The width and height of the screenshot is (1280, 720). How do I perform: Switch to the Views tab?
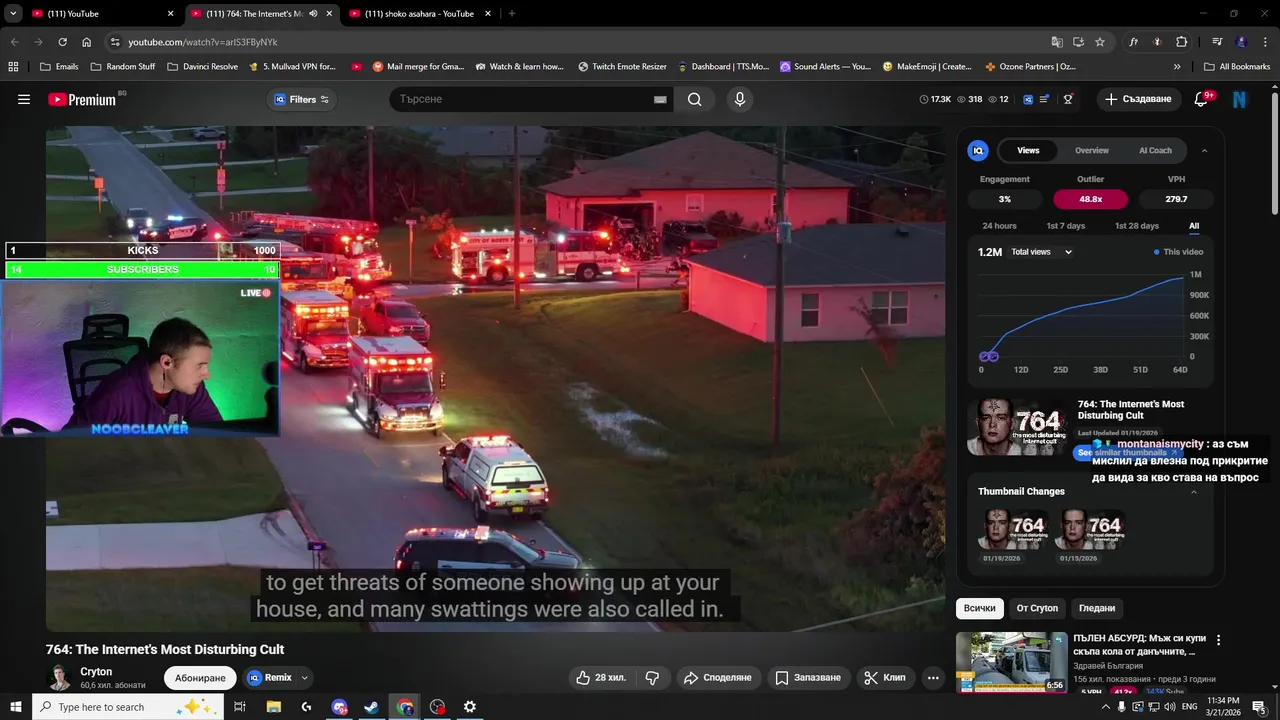tap(1028, 150)
